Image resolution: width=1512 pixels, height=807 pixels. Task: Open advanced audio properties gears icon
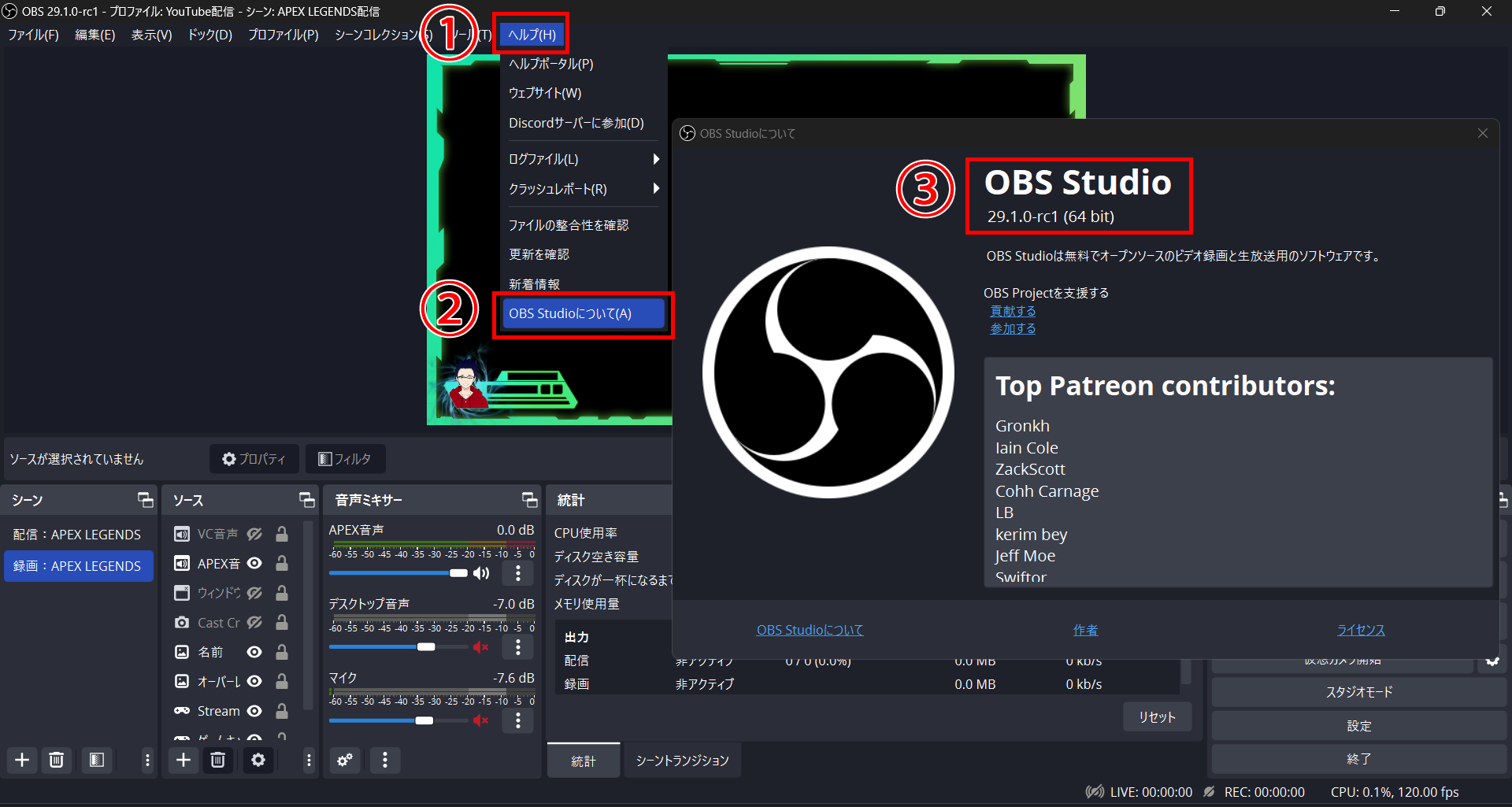(x=345, y=760)
